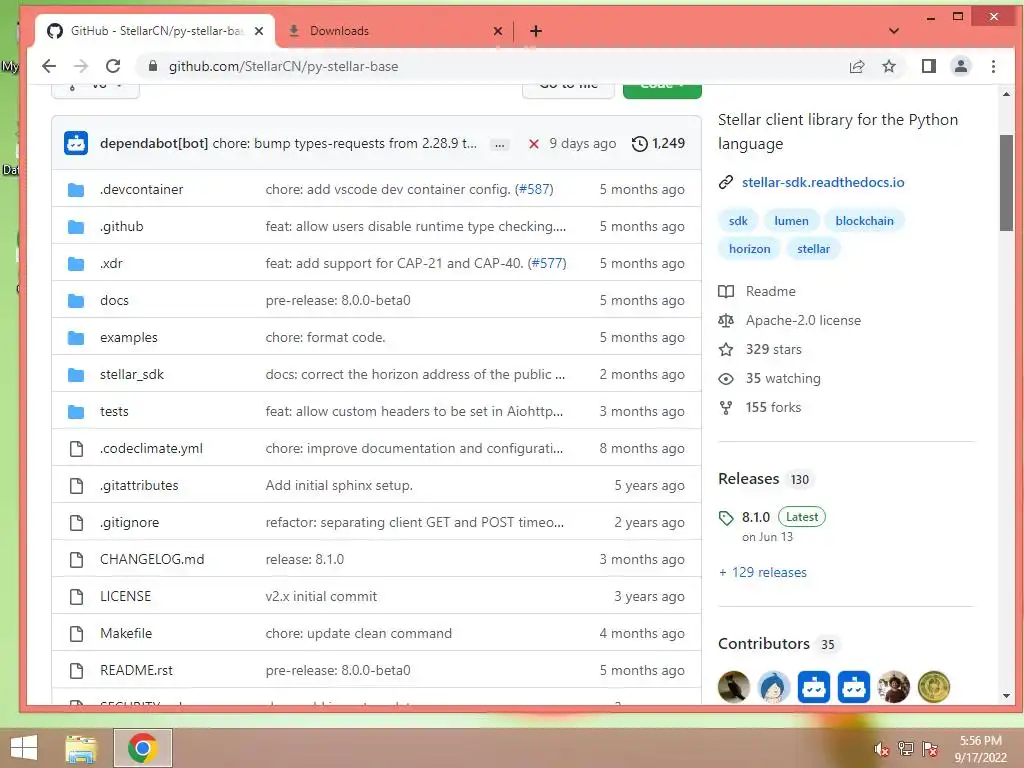This screenshot has width=1024, height=768.
Task: Open a new tab with plus button
Action: (x=536, y=31)
